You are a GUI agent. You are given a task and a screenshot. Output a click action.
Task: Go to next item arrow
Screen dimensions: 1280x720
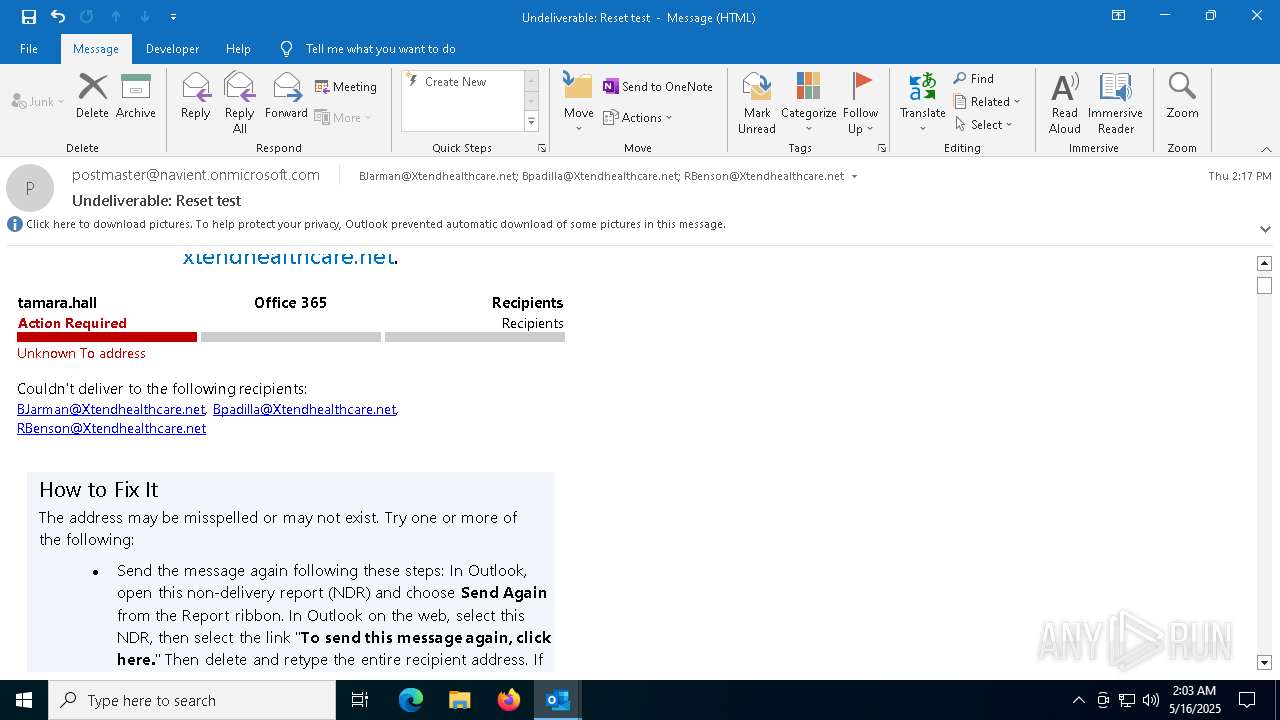pyautogui.click(x=145, y=16)
